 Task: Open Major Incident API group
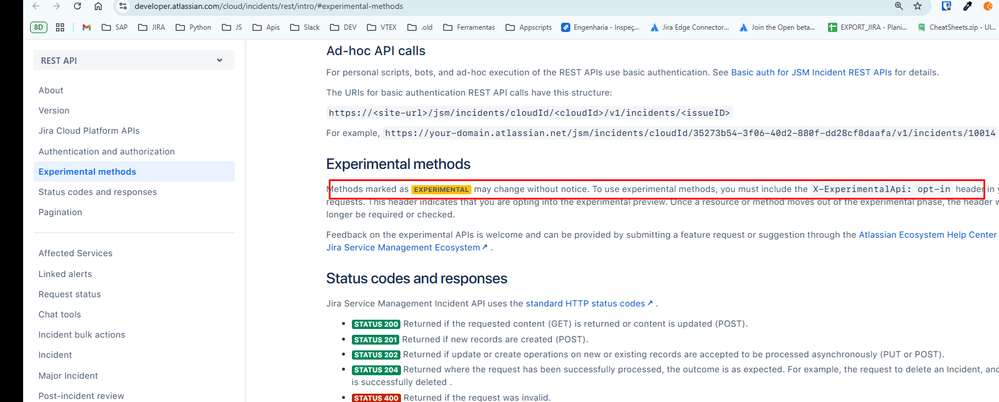click(x=68, y=376)
